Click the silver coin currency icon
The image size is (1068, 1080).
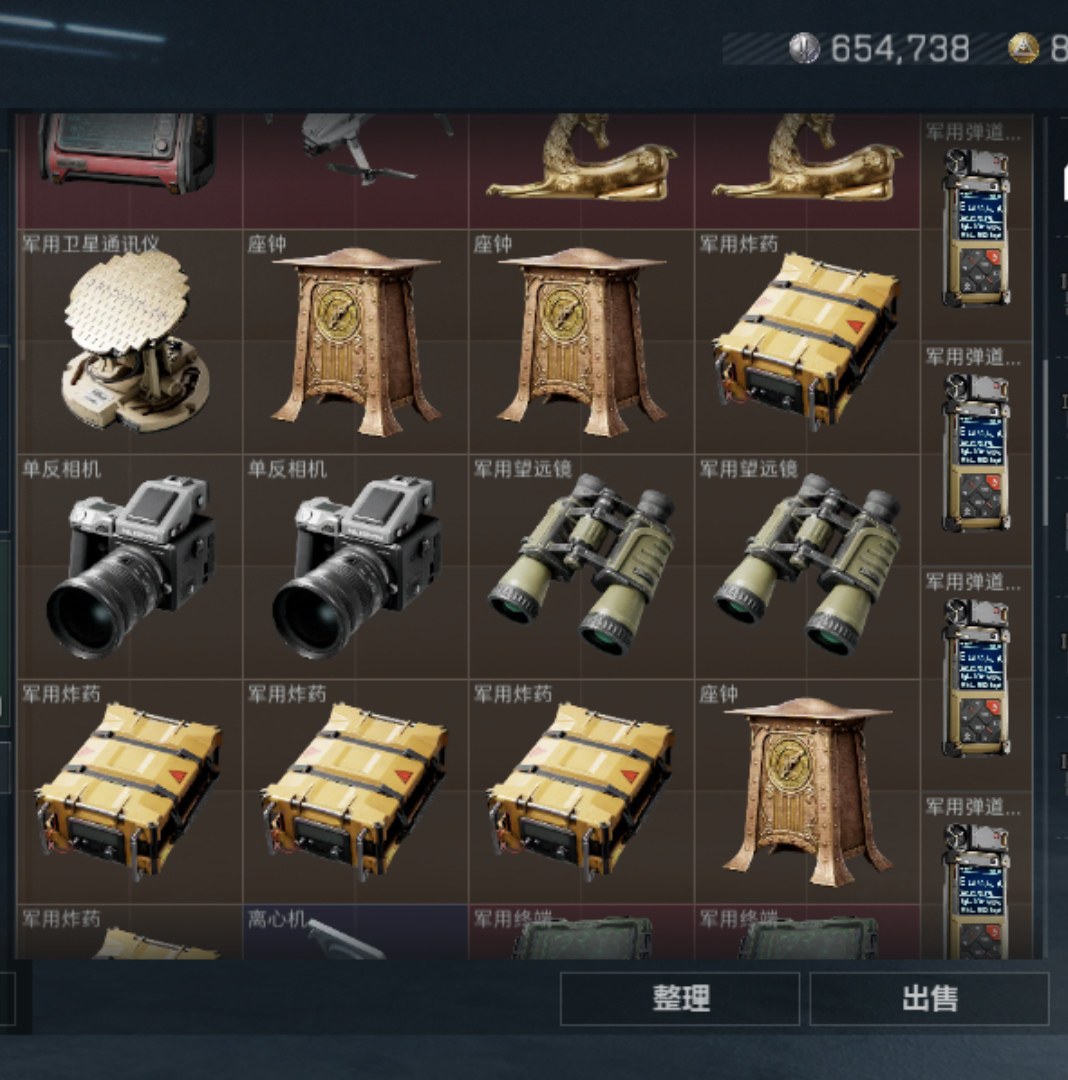(x=804, y=48)
